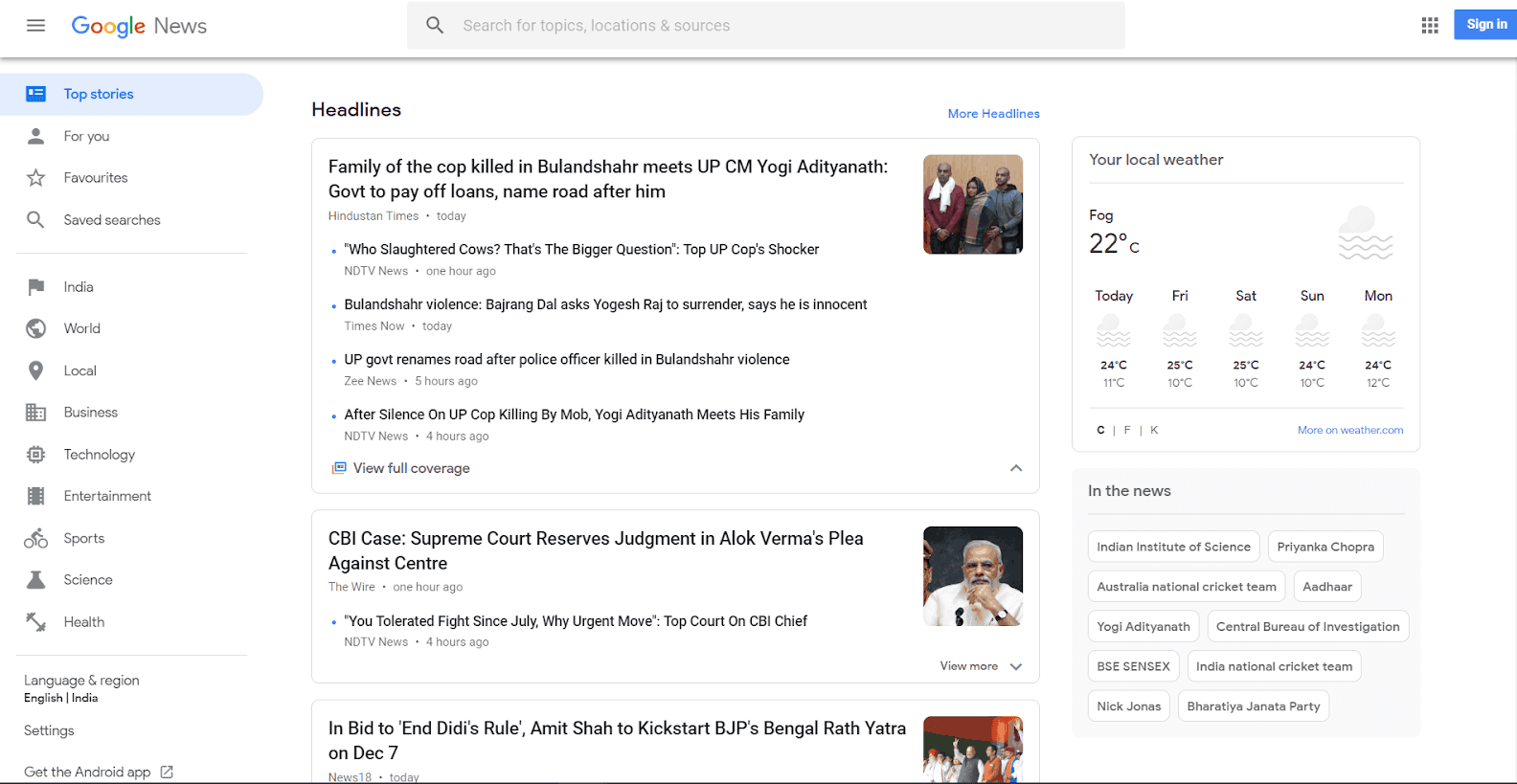Click the Entertainment film icon

pos(36,496)
